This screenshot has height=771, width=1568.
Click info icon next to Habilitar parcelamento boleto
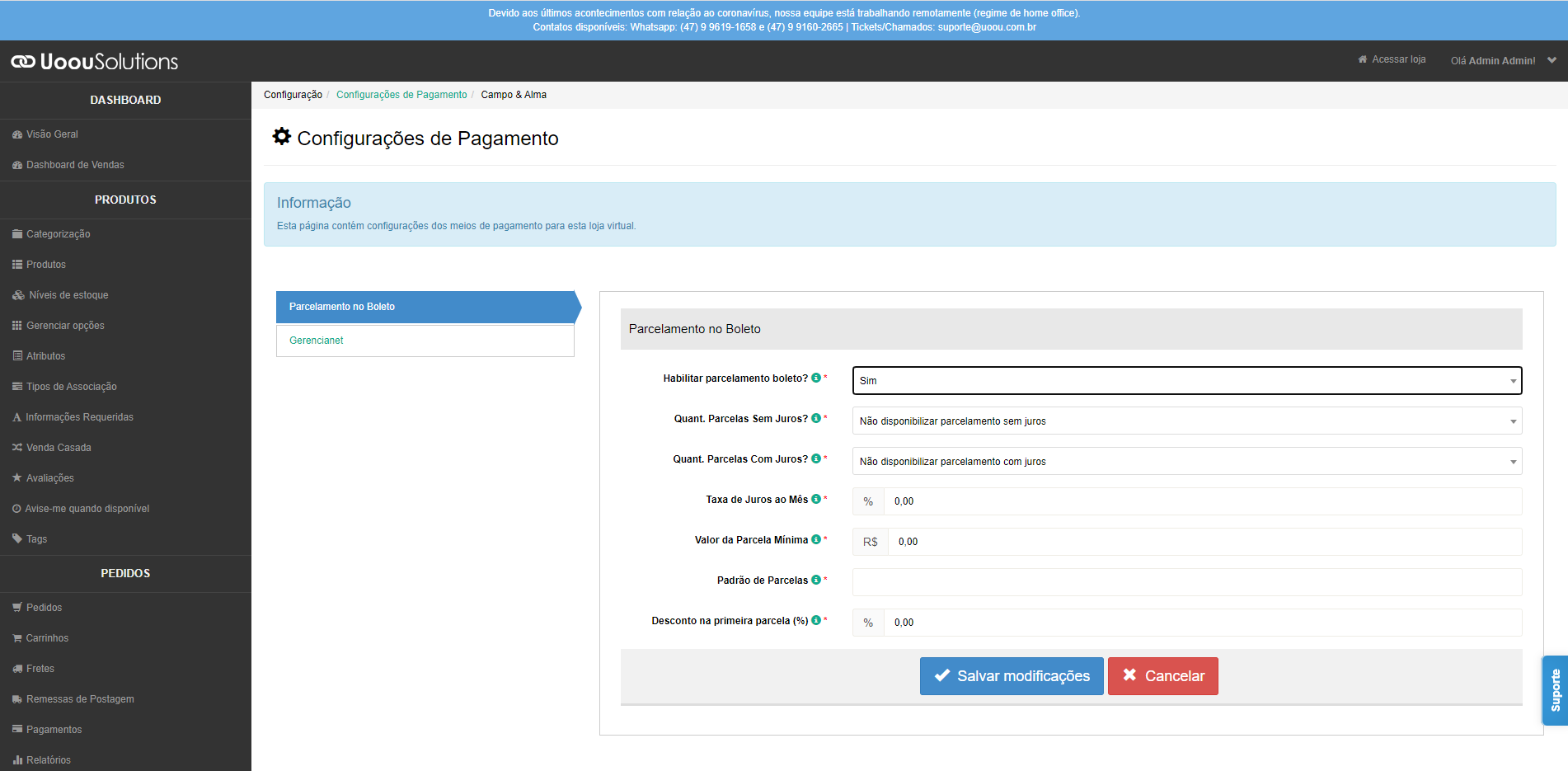[x=816, y=378]
